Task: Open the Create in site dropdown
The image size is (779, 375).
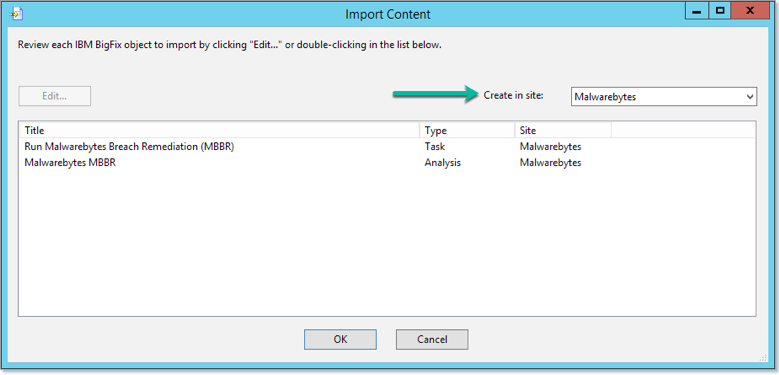Action: coord(664,97)
